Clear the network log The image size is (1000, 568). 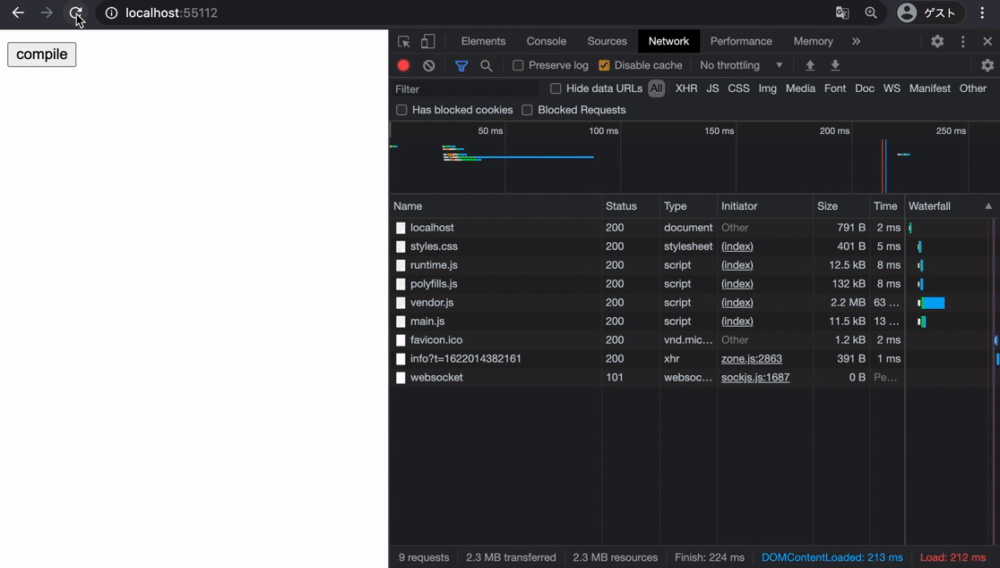(x=429, y=66)
